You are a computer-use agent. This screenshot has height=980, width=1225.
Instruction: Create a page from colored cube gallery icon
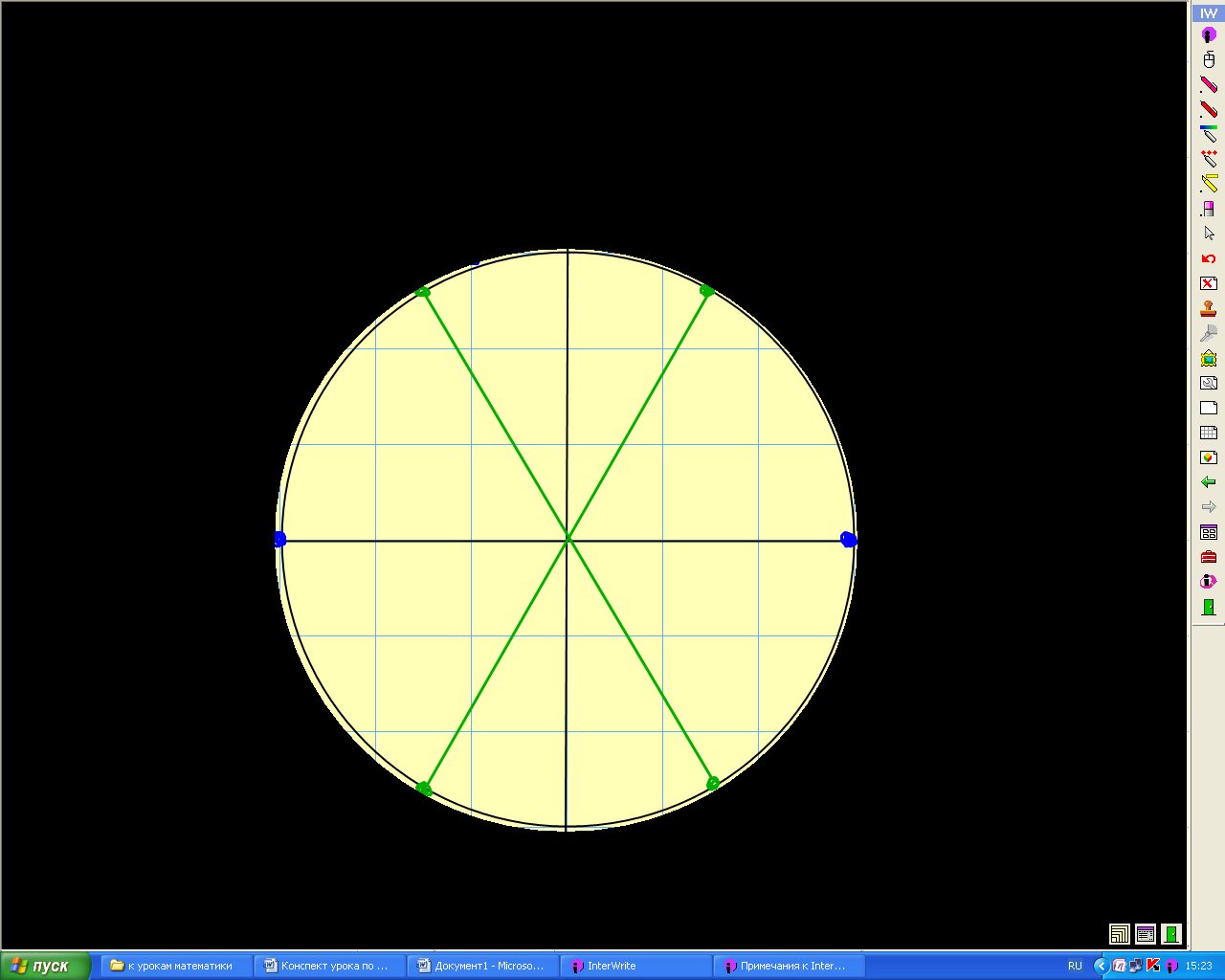1209,457
